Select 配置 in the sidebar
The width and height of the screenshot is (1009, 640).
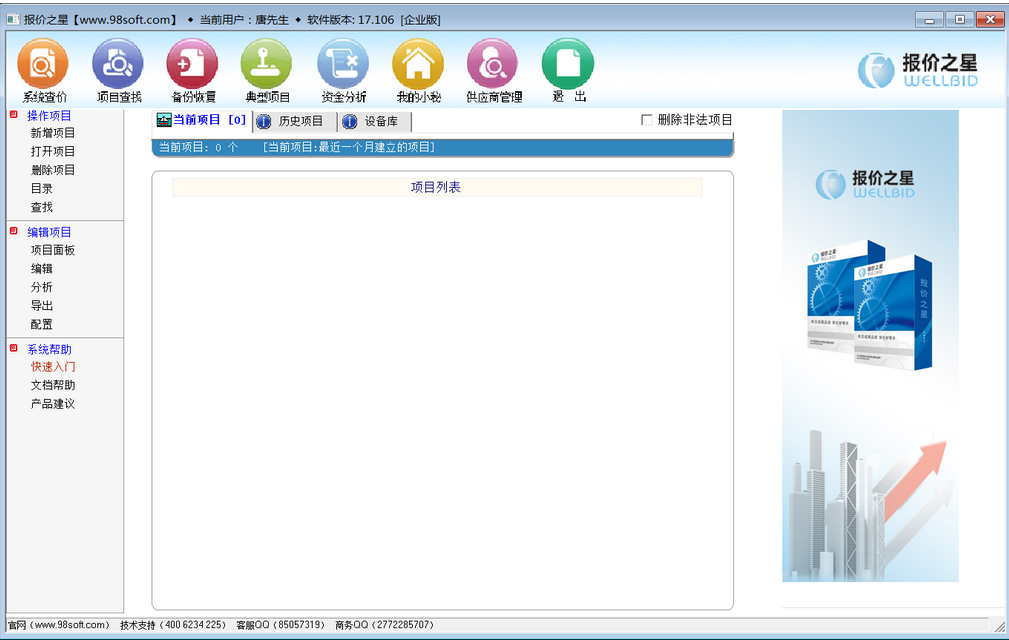click(x=42, y=325)
